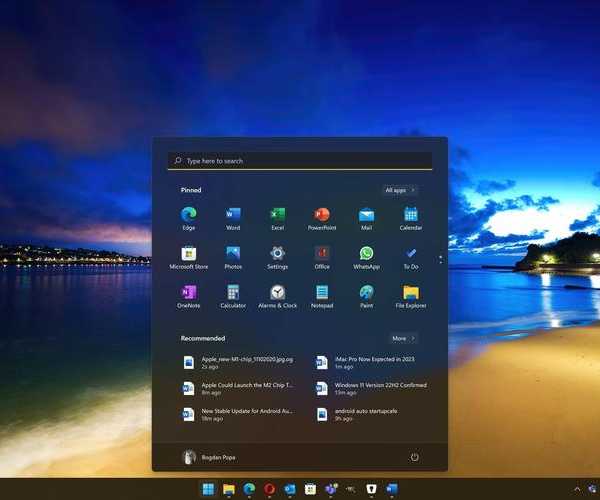Open File Explorer from the taskbar
600x500 pixels.
point(229,489)
